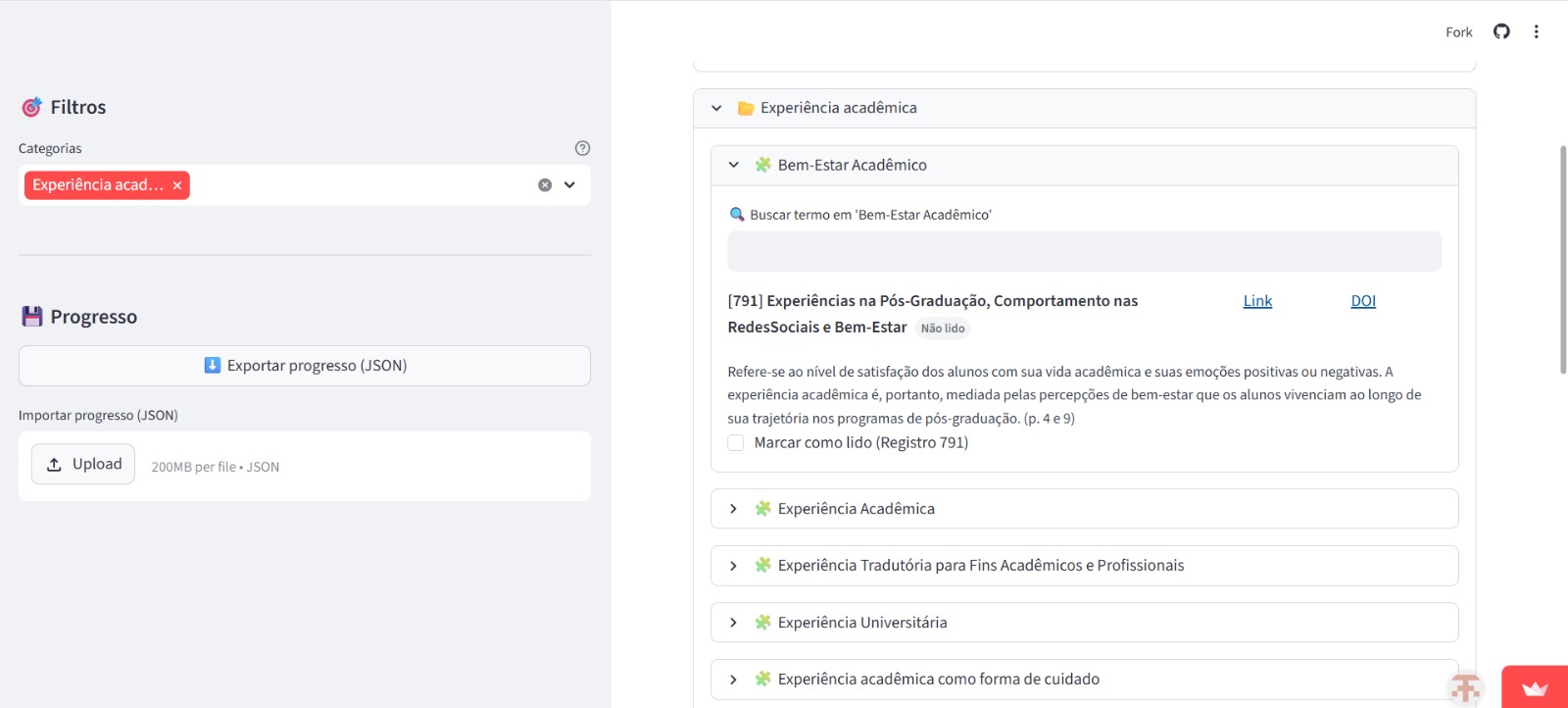This screenshot has height=708, width=1568.
Task: Open the DOI link for record 791
Action: tap(1362, 301)
